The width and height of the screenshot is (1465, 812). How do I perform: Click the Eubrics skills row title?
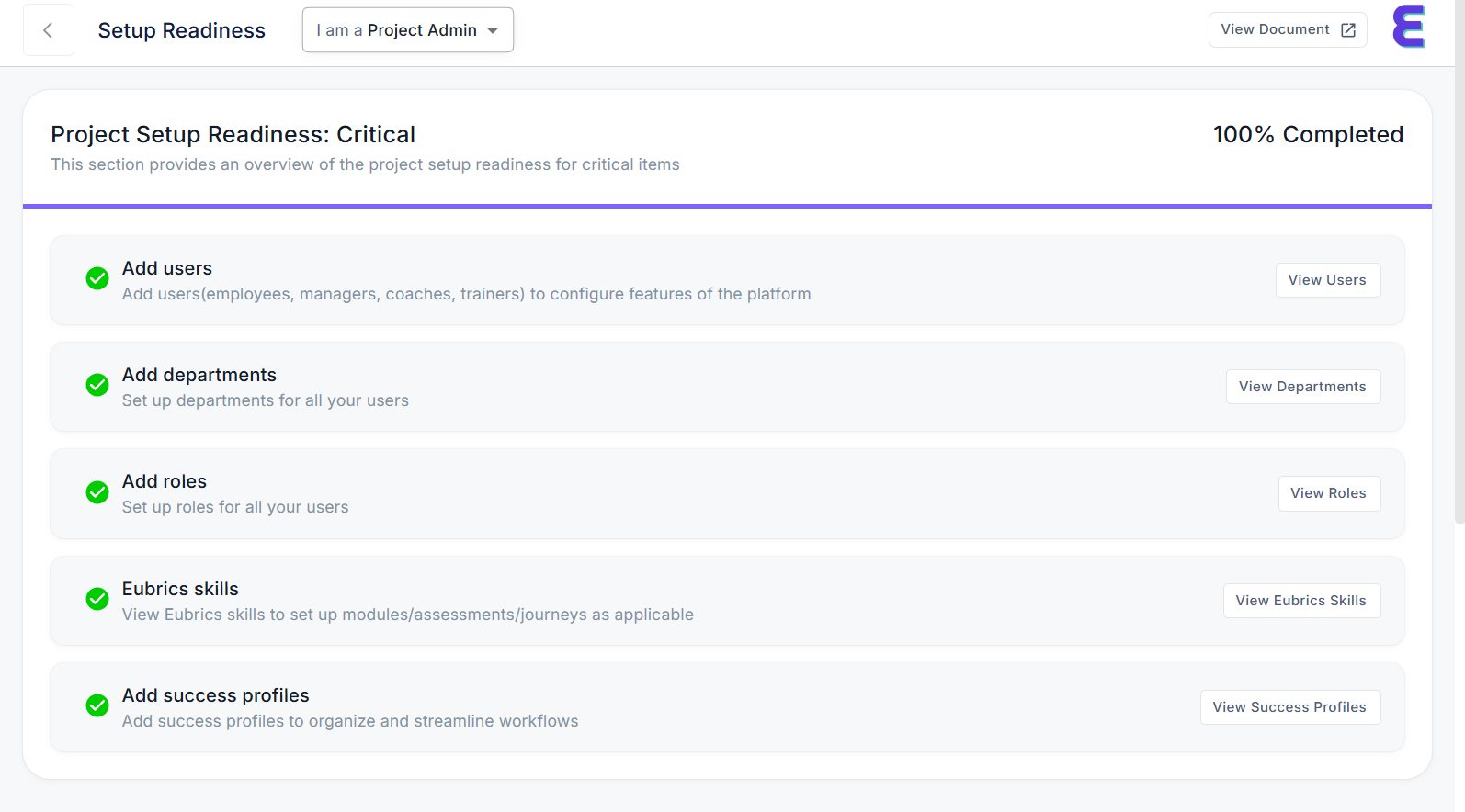[180, 589]
